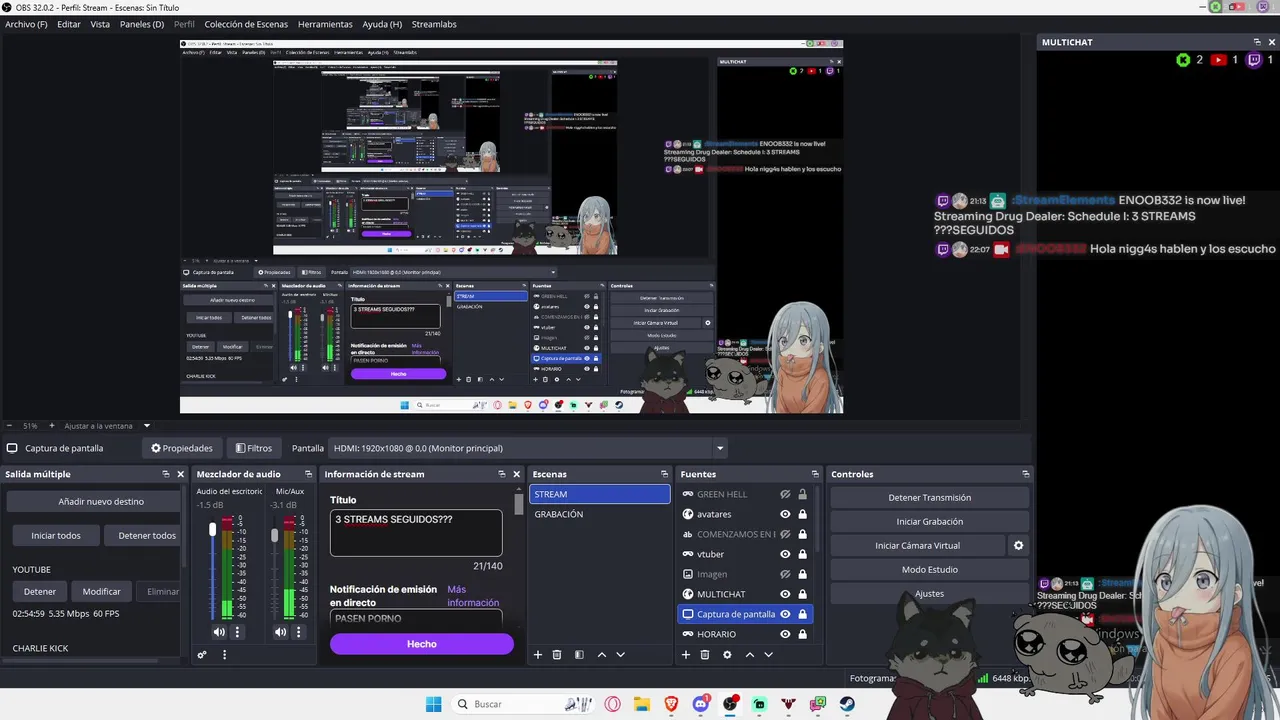Image resolution: width=1280 pixels, height=720 pixels.
Task: Open Brave browser from the taskbar
Action: [x=671, y=704]
